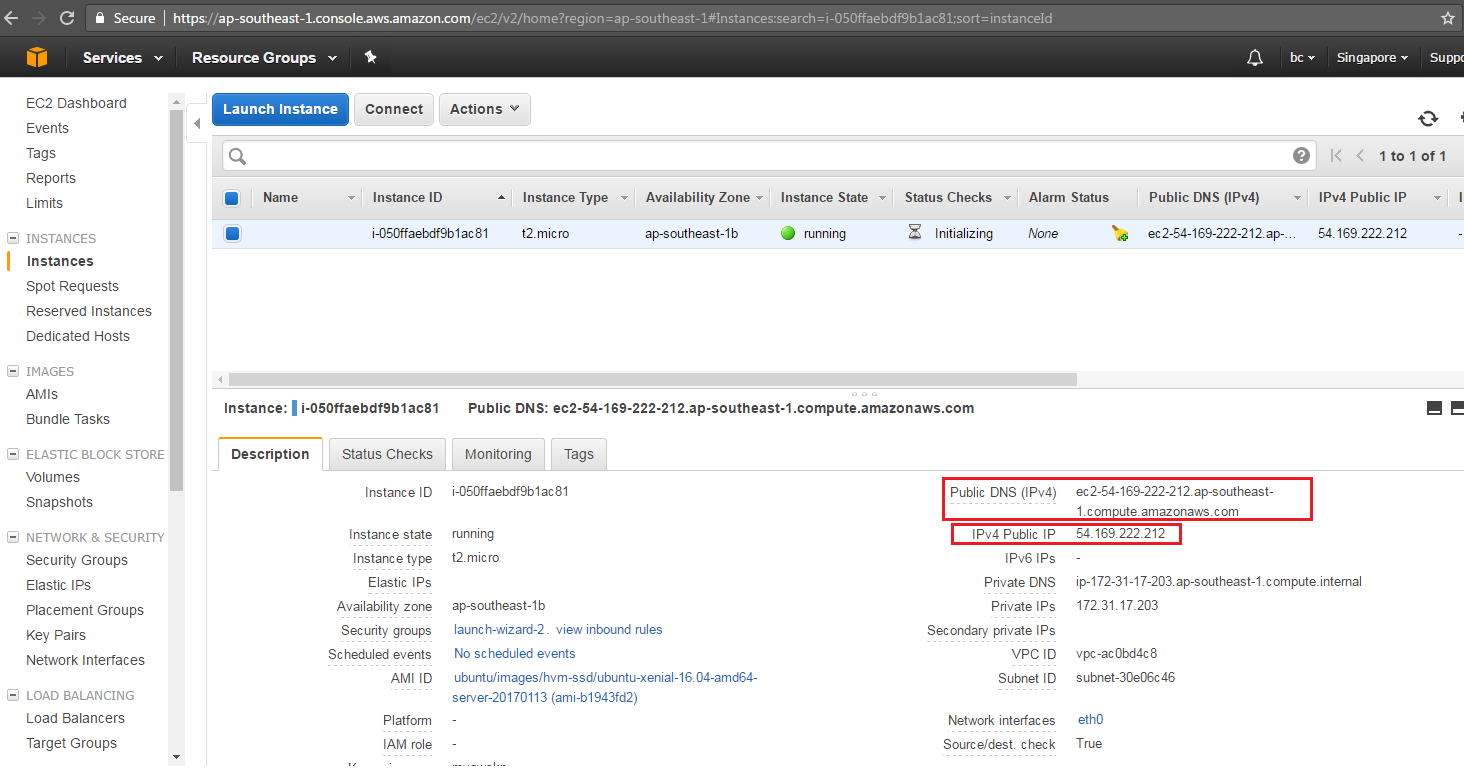The height and width of the screenshot is (775, 1464).
Task: Click the full-width pane layout icon
Action: (x=1456, y=408)
